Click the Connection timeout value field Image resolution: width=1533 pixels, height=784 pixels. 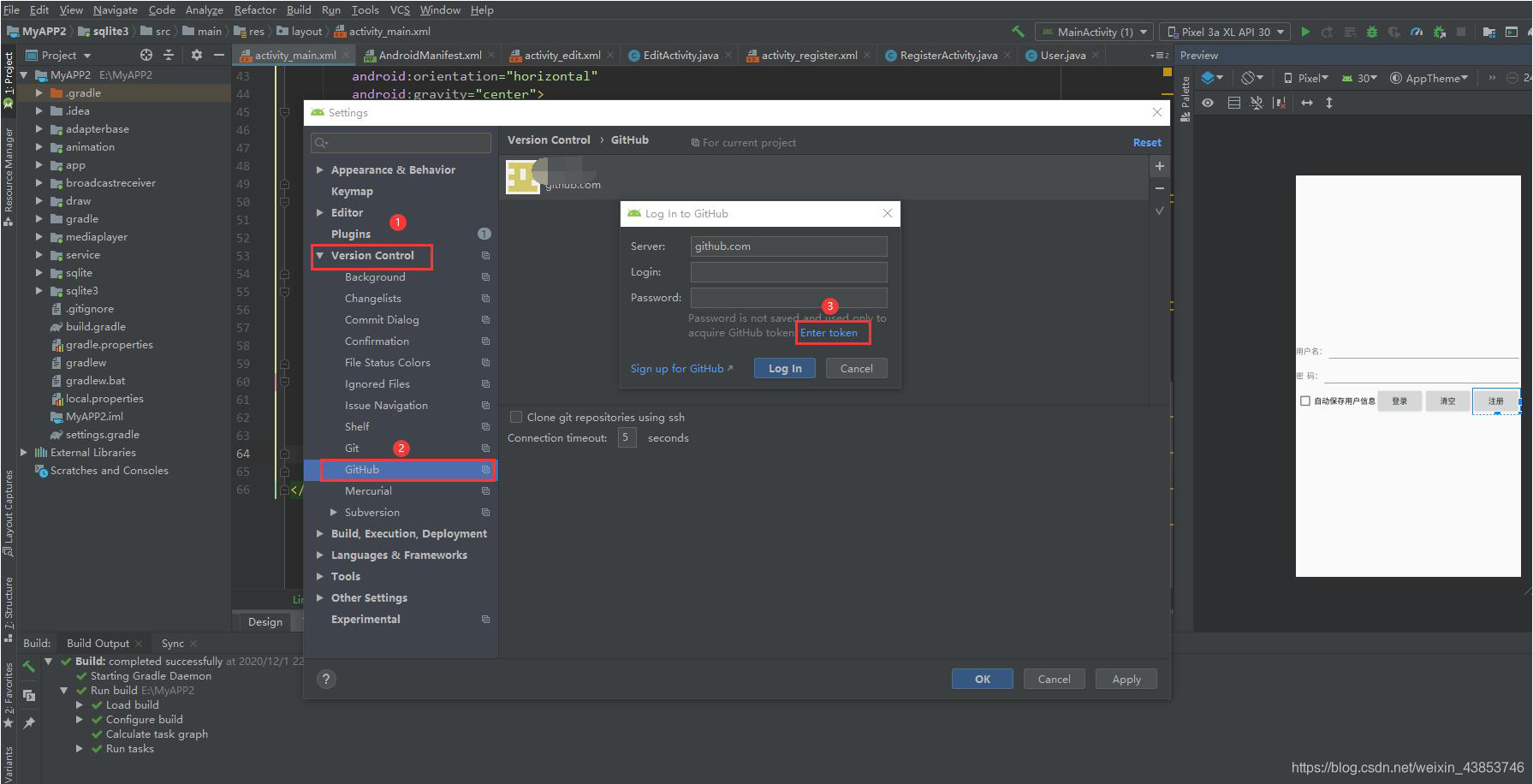(x=627, y=437)
